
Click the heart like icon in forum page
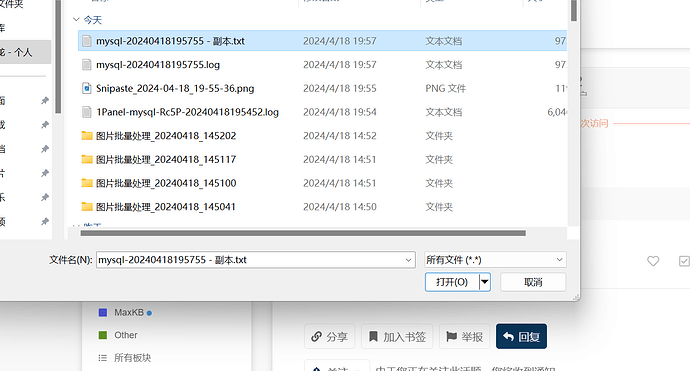[653, 261]
